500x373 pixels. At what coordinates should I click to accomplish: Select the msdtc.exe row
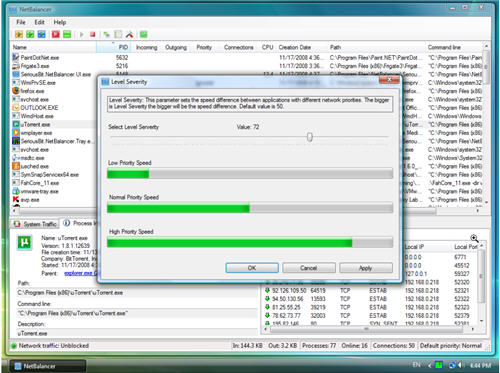point(53,158)
